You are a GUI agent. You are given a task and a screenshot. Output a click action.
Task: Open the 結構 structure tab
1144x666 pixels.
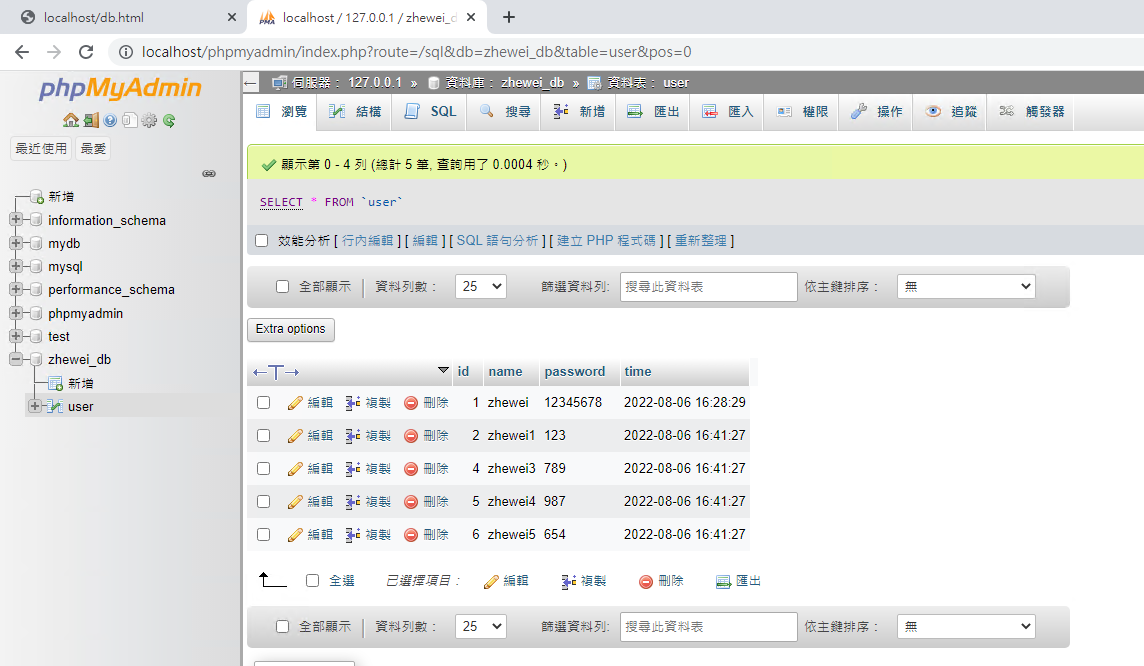(355, 112)
